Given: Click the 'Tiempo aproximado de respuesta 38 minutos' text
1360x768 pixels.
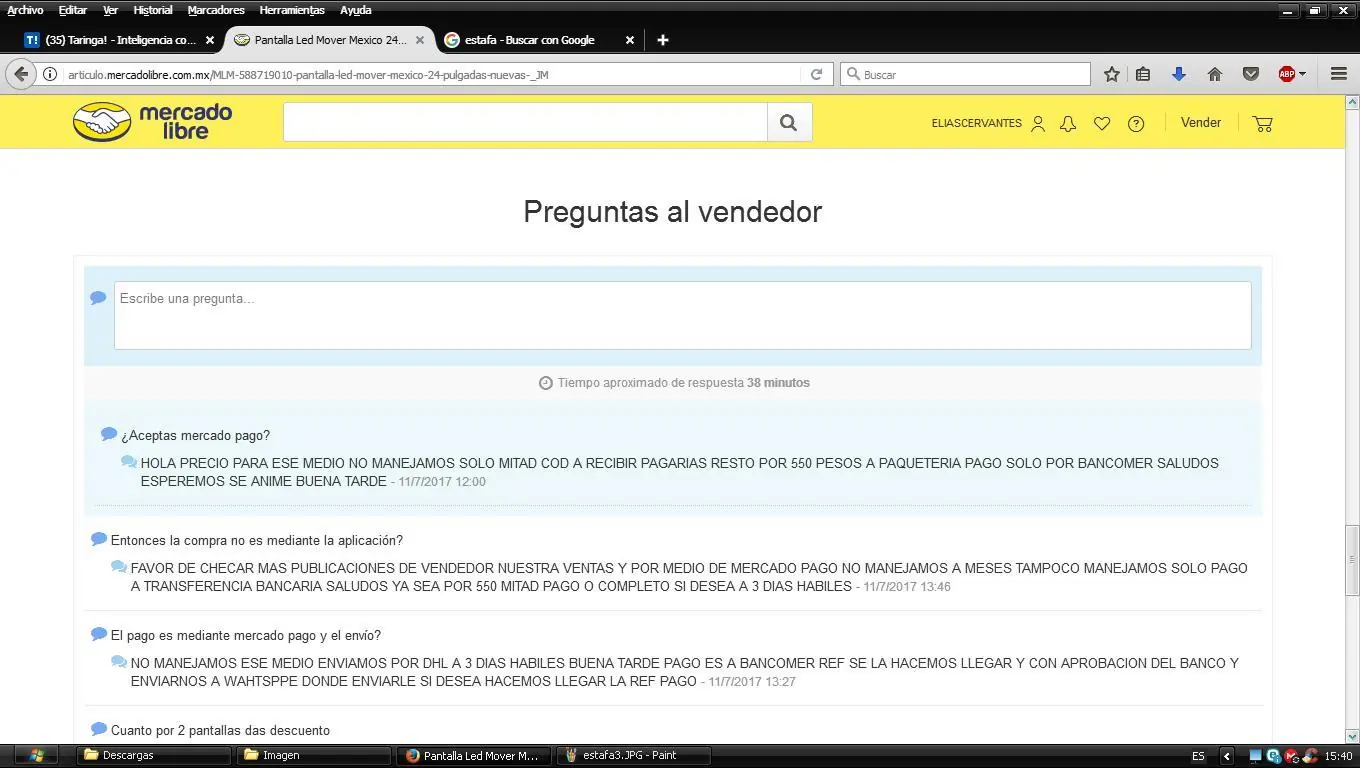Looking at the screenshot, I should click(683, 383).
